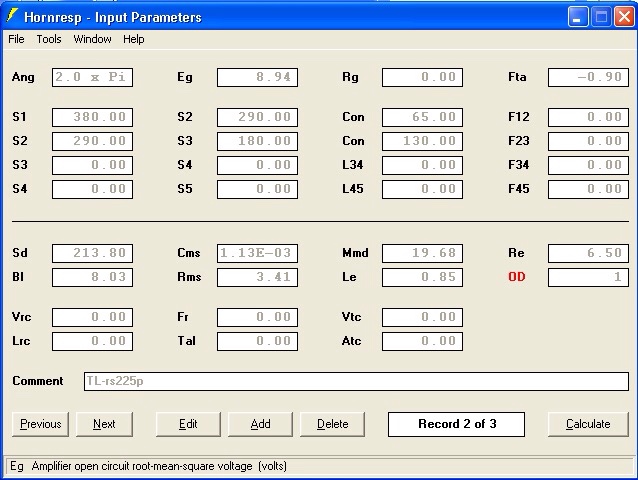Viewport: 638px width, 480px height.
Task: Click the red OD label
Action: (517, 277)
